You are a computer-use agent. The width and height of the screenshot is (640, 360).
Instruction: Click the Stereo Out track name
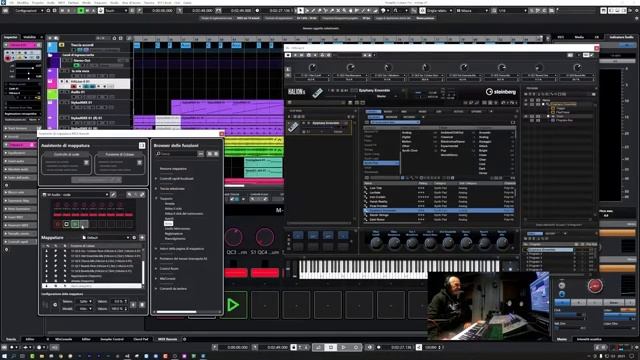[x=82, y=60]
